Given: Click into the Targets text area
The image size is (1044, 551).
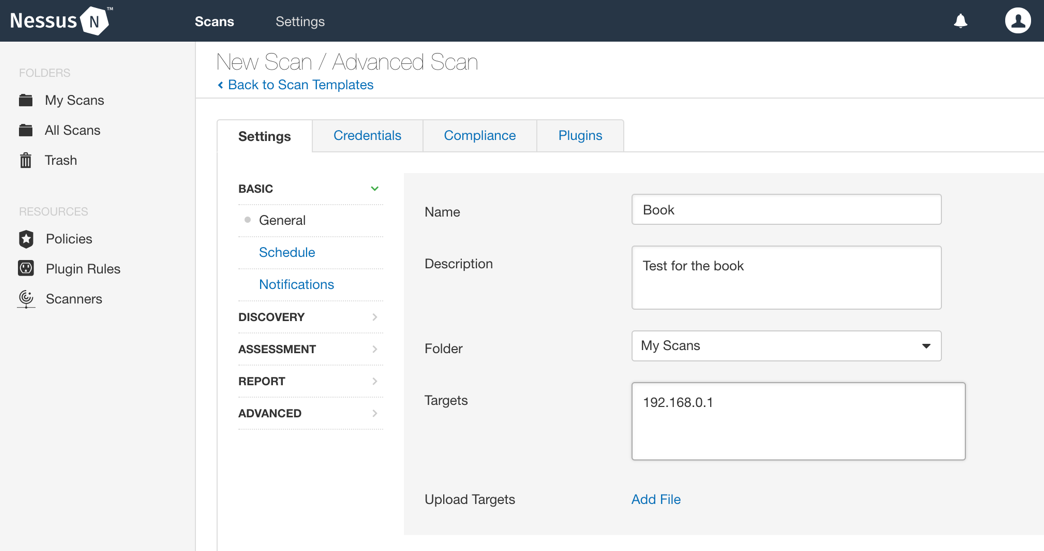Looking at the screenshot, I should click(x=798, y=421).
